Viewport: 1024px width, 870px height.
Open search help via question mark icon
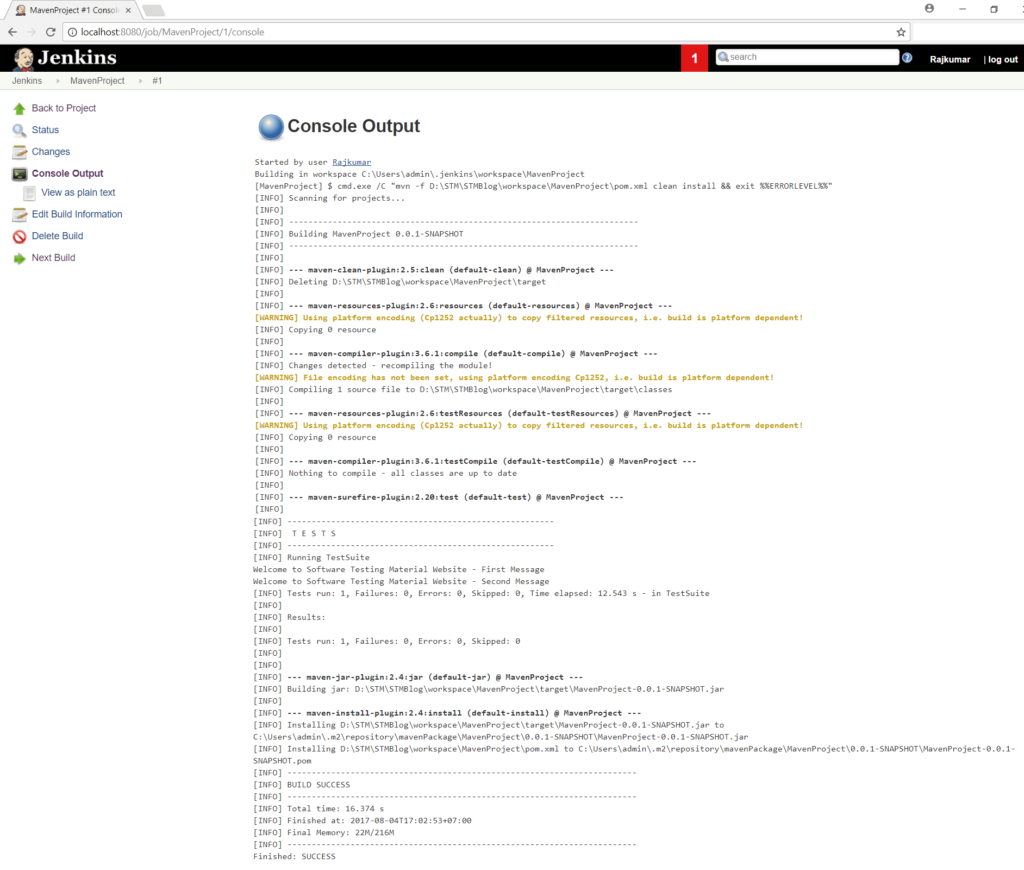coord(906,57)
